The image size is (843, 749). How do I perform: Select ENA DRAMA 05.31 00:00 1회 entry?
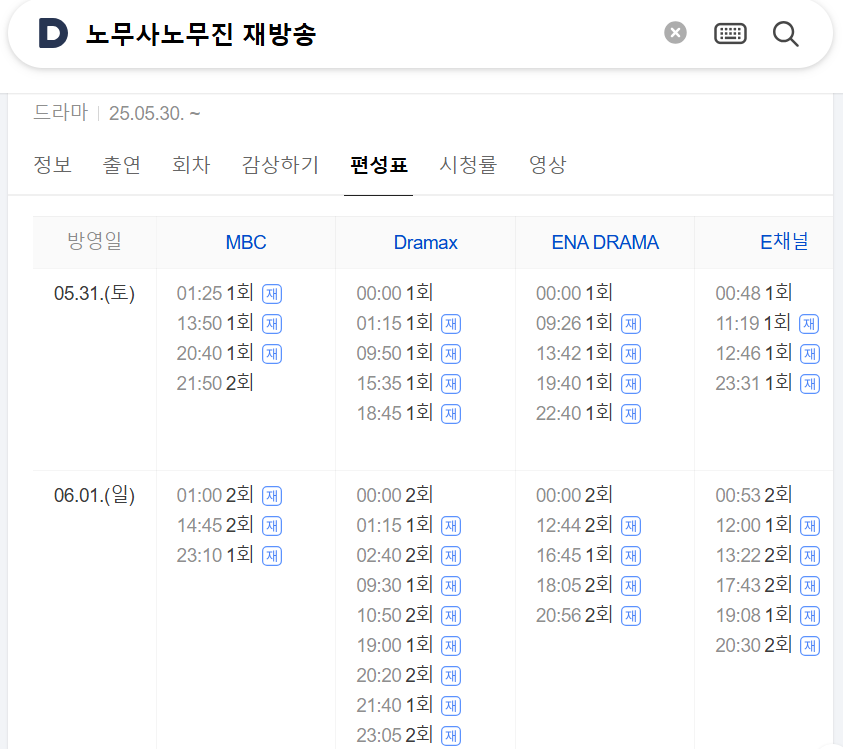(574, 294)
